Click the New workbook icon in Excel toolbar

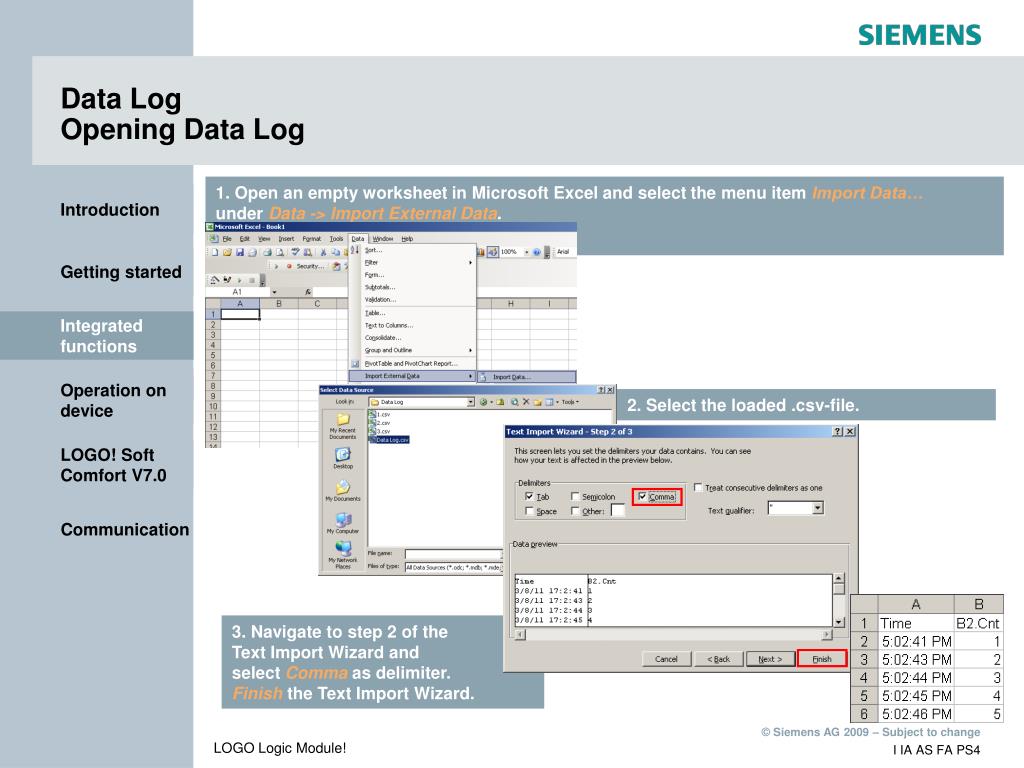214,252
